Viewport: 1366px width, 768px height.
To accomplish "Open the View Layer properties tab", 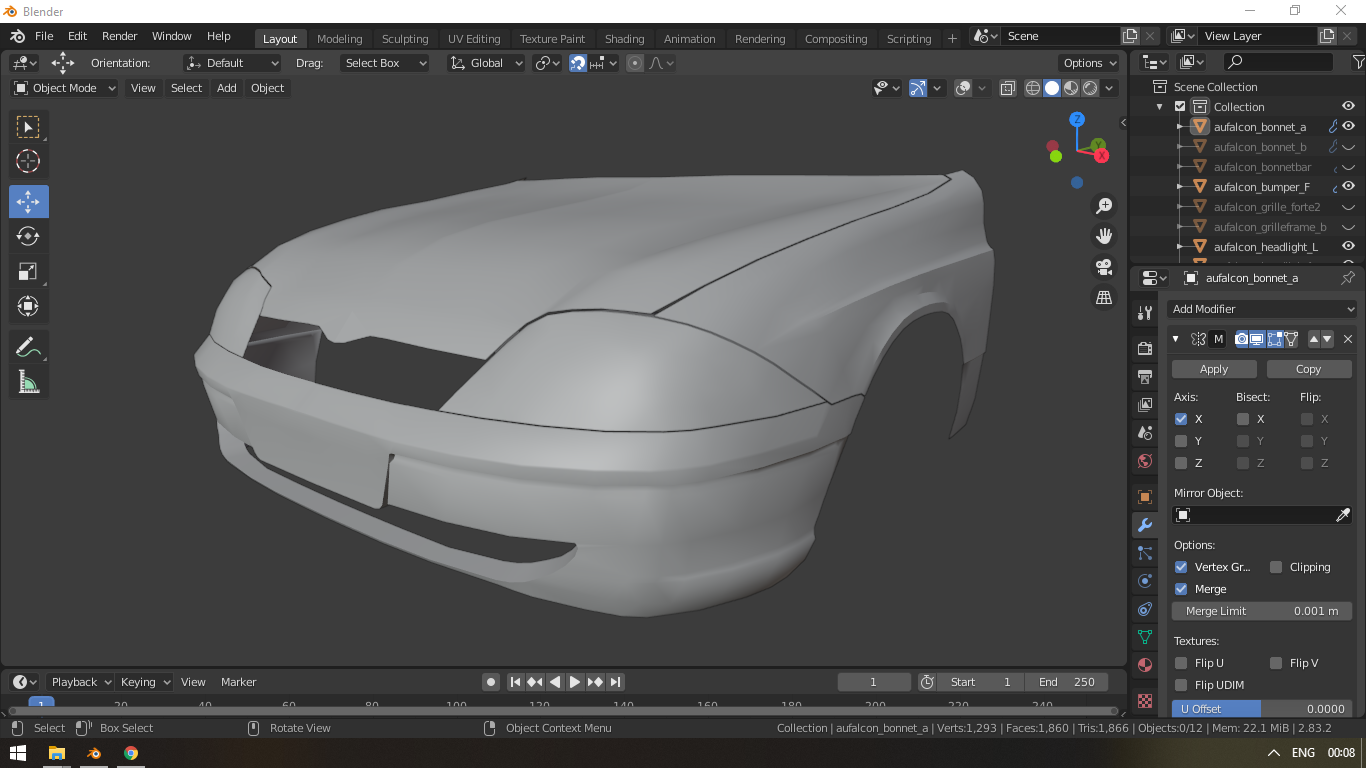I will click(x=1145, y=405).
